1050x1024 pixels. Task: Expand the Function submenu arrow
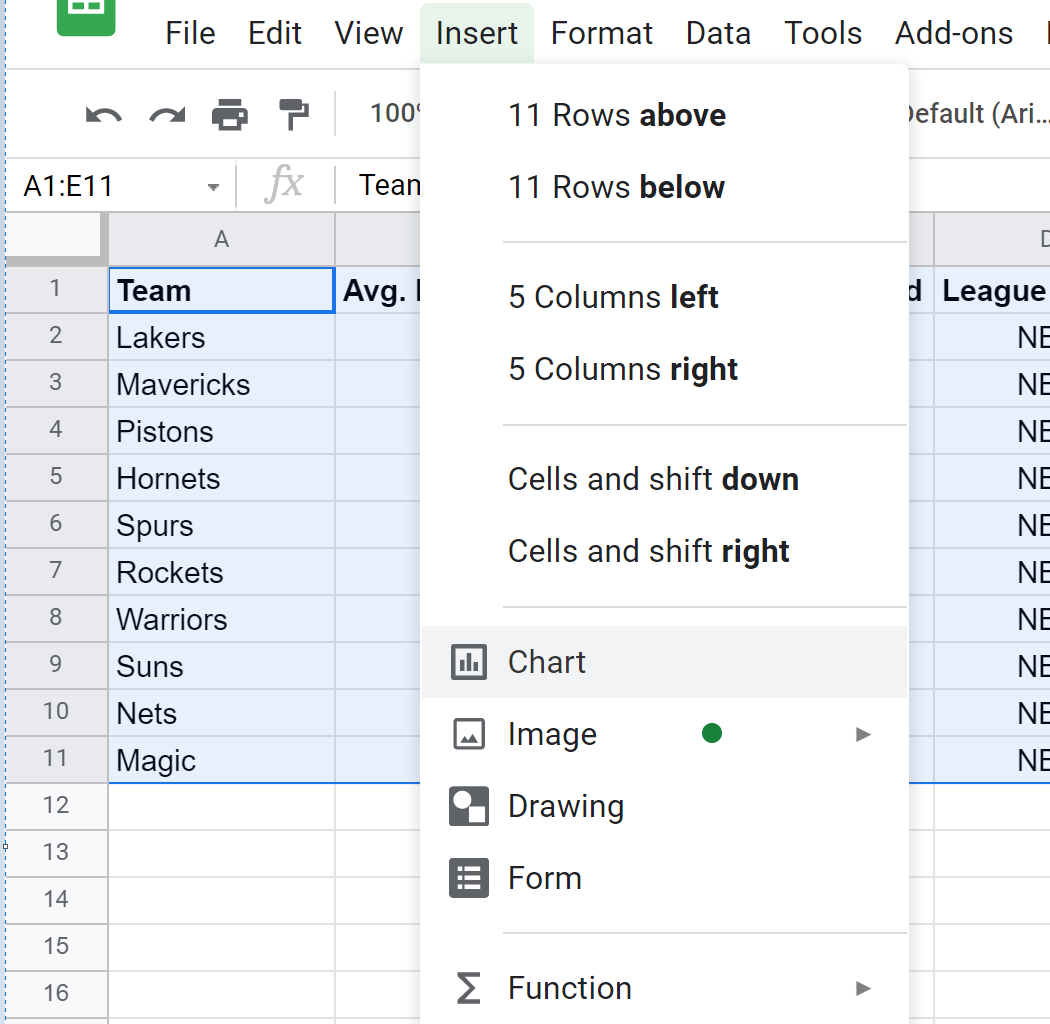click(x=862, y=988)
